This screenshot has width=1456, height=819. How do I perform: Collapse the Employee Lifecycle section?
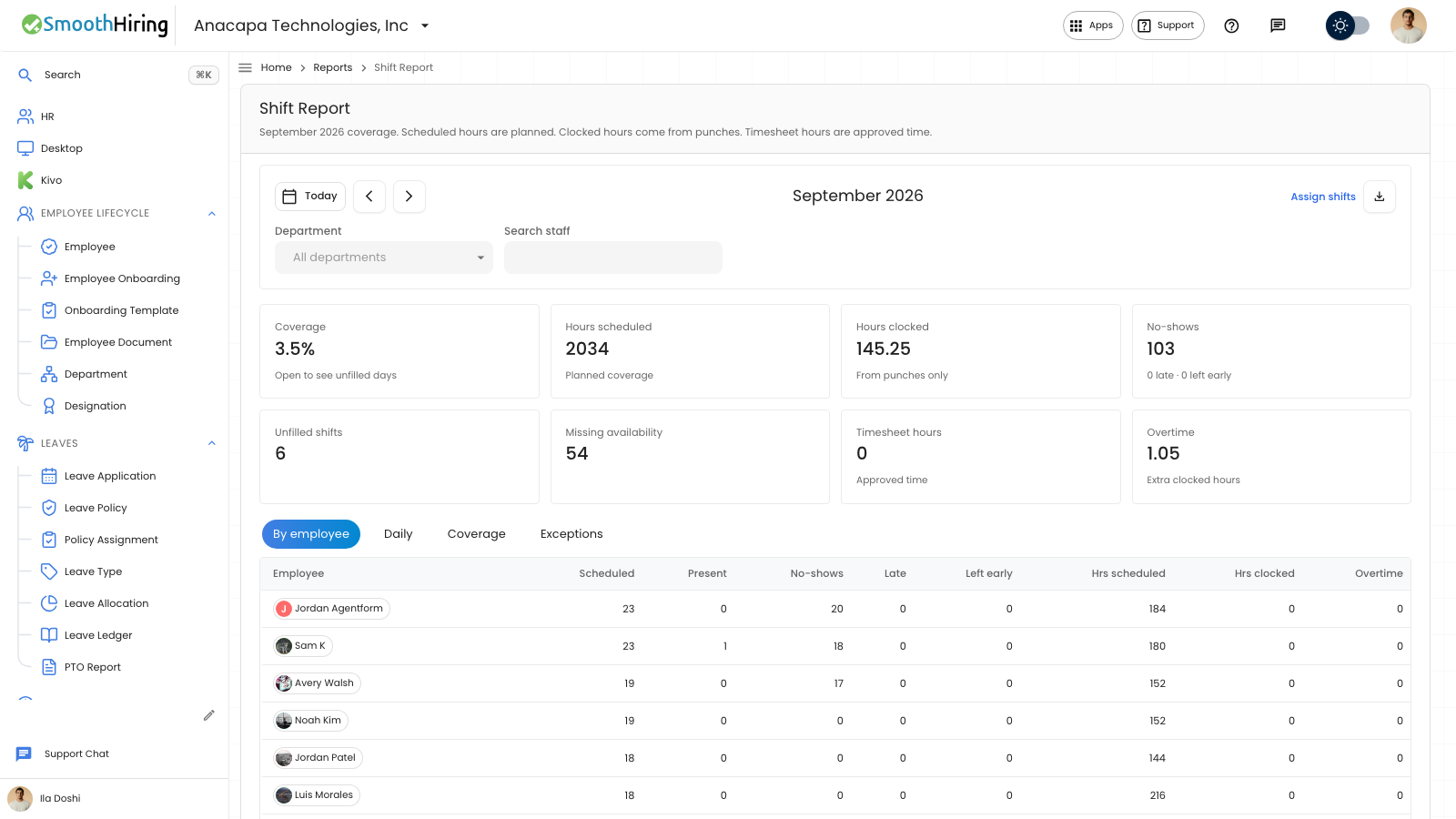[x=212, y=214]
